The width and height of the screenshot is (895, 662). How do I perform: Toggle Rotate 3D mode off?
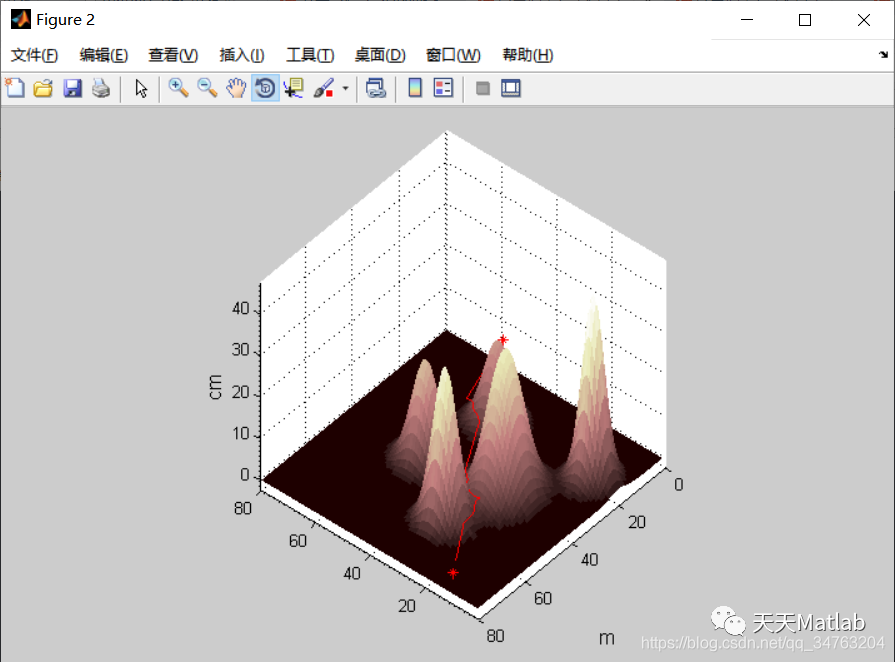[x=265, y=88]
